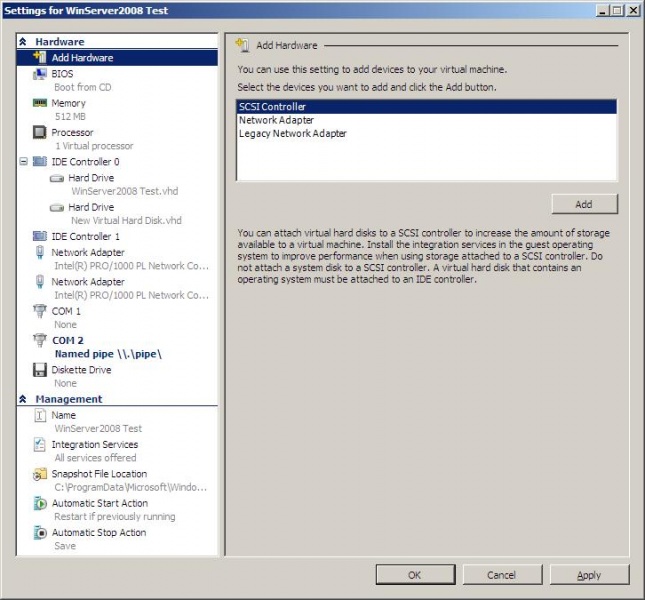Select IDE Controller 1 in tree
Screen dimensions: 645x600
click(85, 237)
